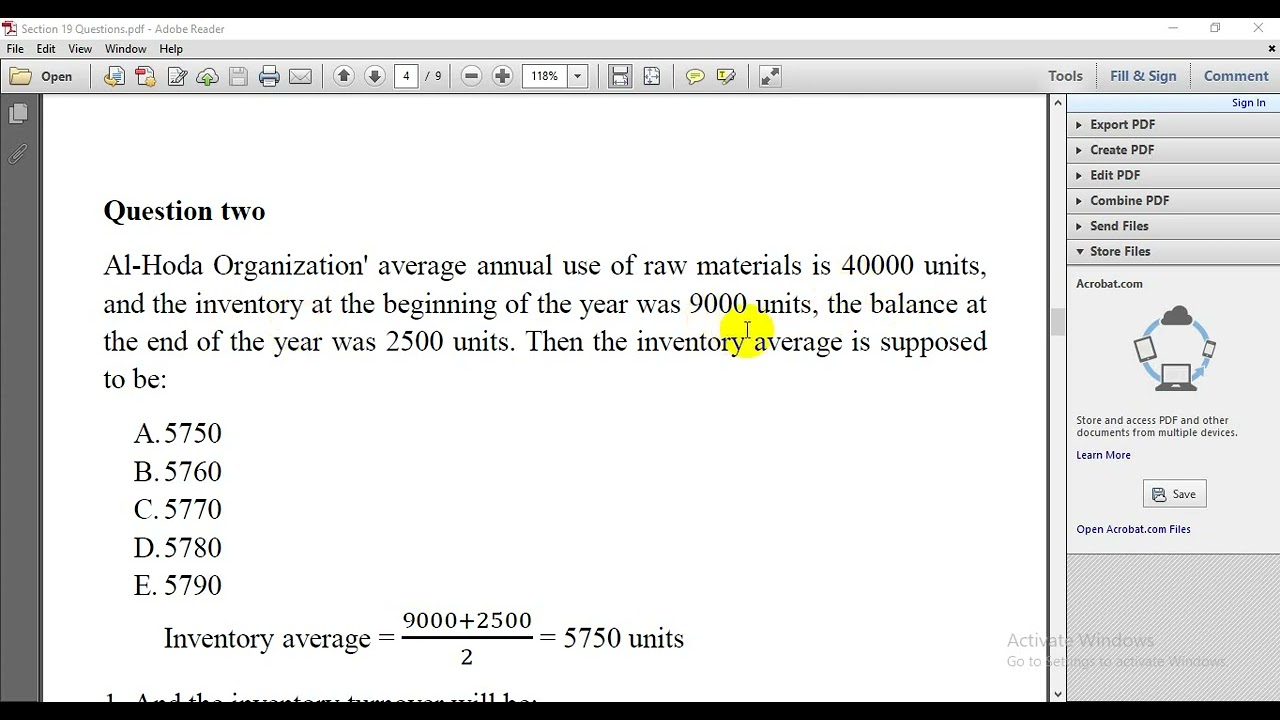Expand the Create PDF section
1280x720 pixels.
coord(1173,150)
